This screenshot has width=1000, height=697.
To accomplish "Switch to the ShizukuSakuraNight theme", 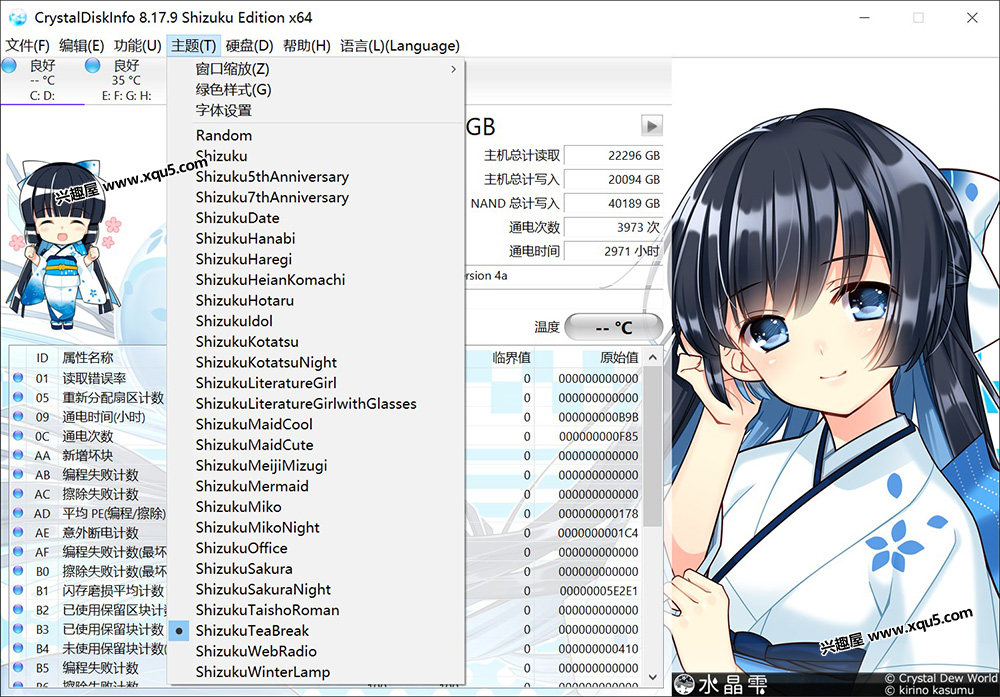I will pyautogui.click(x=316, y=589).
